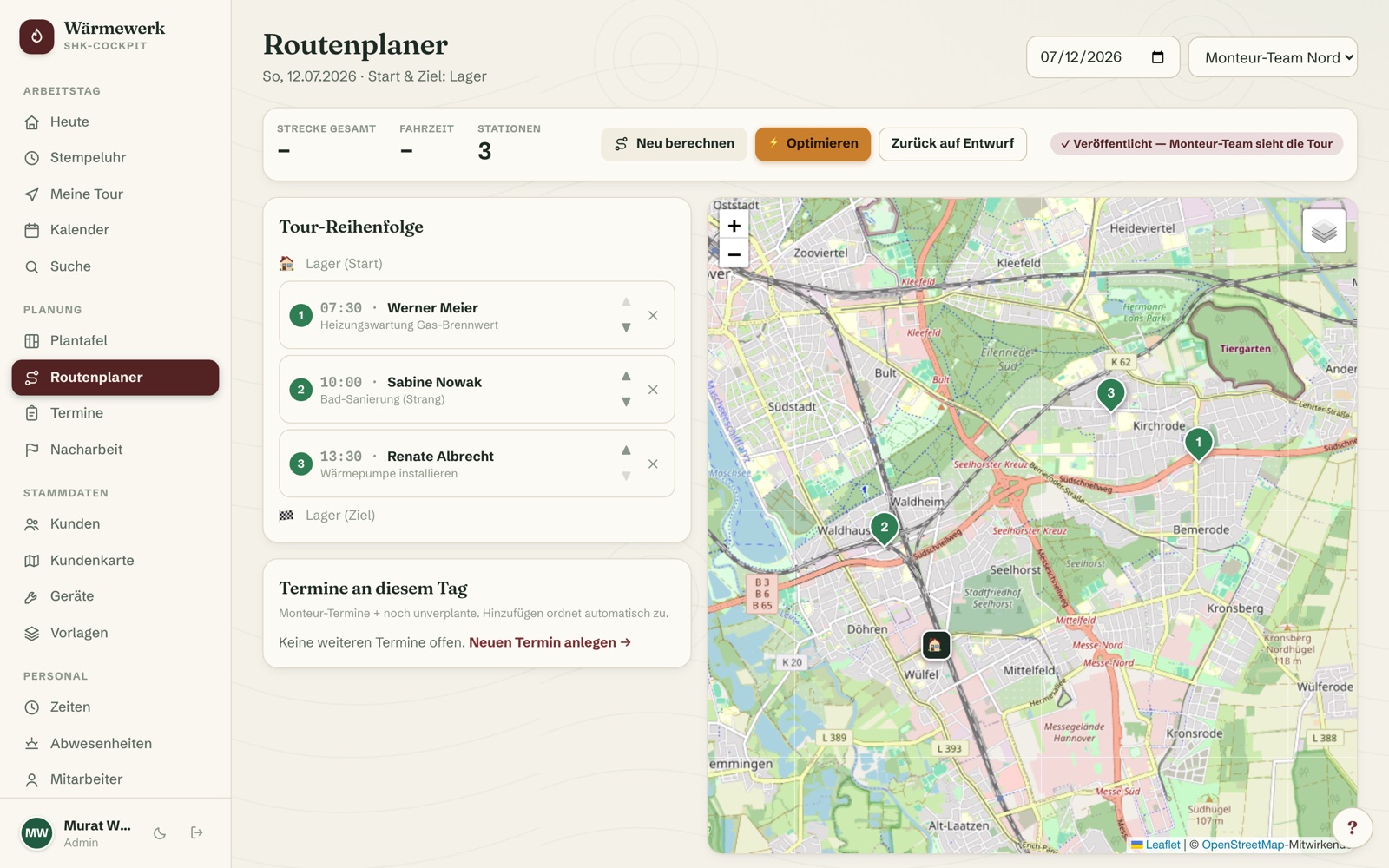Move Werner Meier down in order
Image resolution: width=1389 pixels, height=868 pixels.
(x=626, y=327)
